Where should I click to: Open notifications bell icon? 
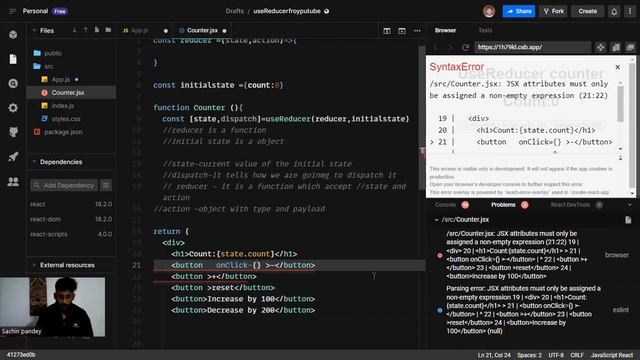(x=614, y=11)
